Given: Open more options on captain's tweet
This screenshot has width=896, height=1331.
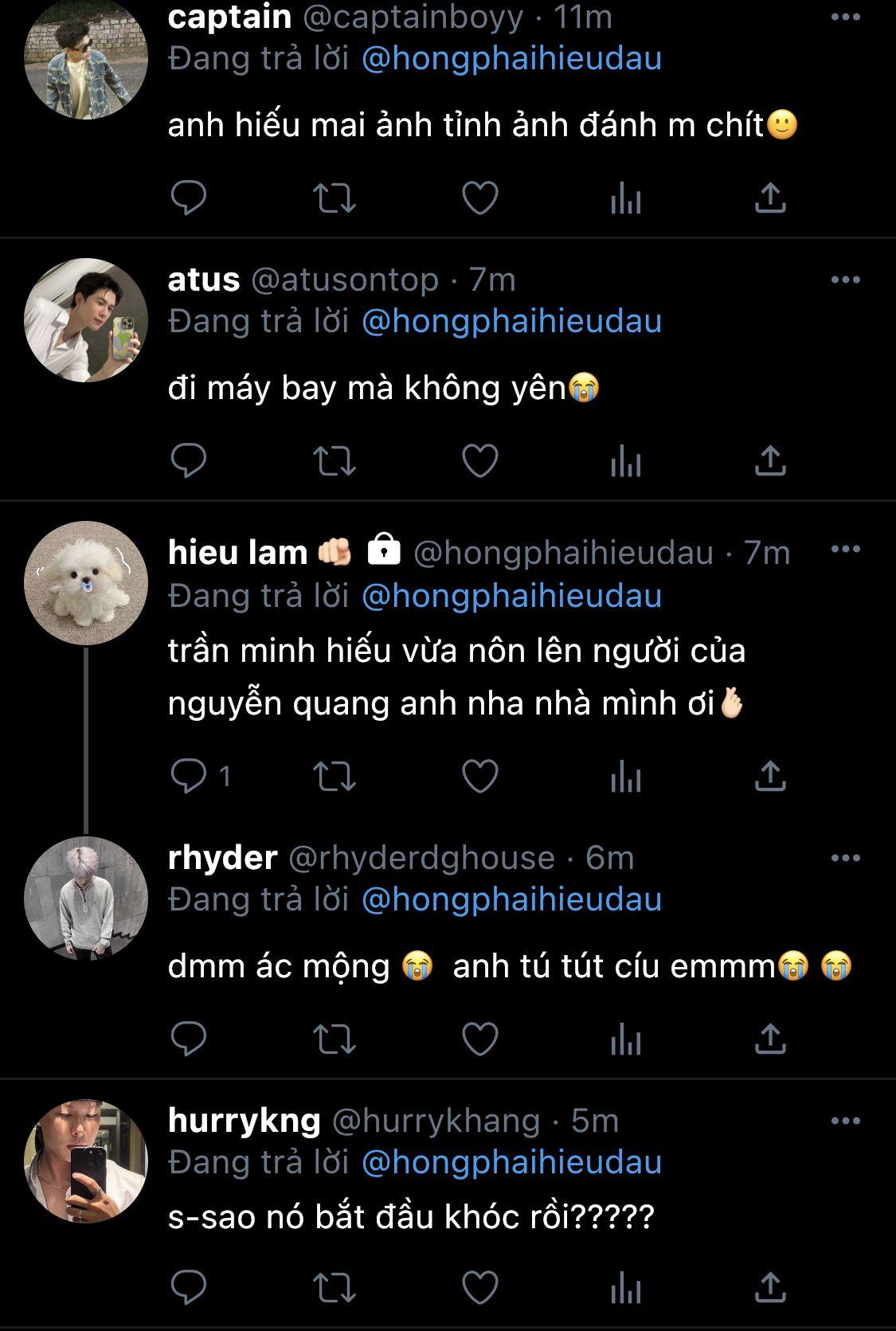Looking at the screenshot, I should click(x=845, y=18).
